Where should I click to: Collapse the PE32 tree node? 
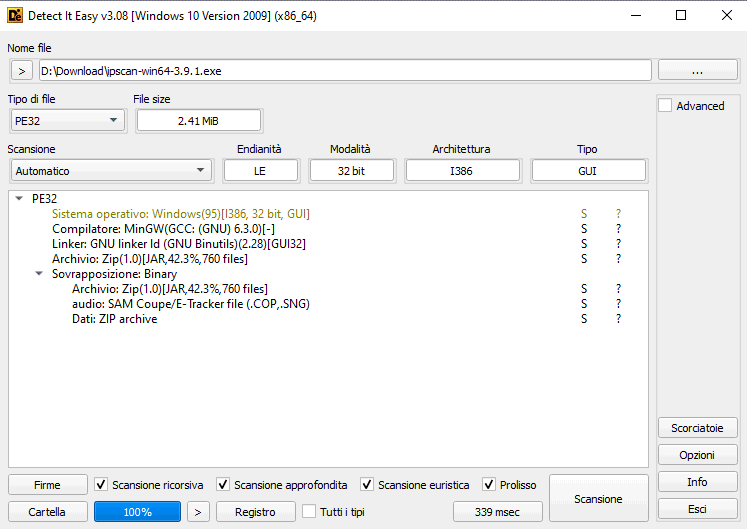tap(19, 198)
